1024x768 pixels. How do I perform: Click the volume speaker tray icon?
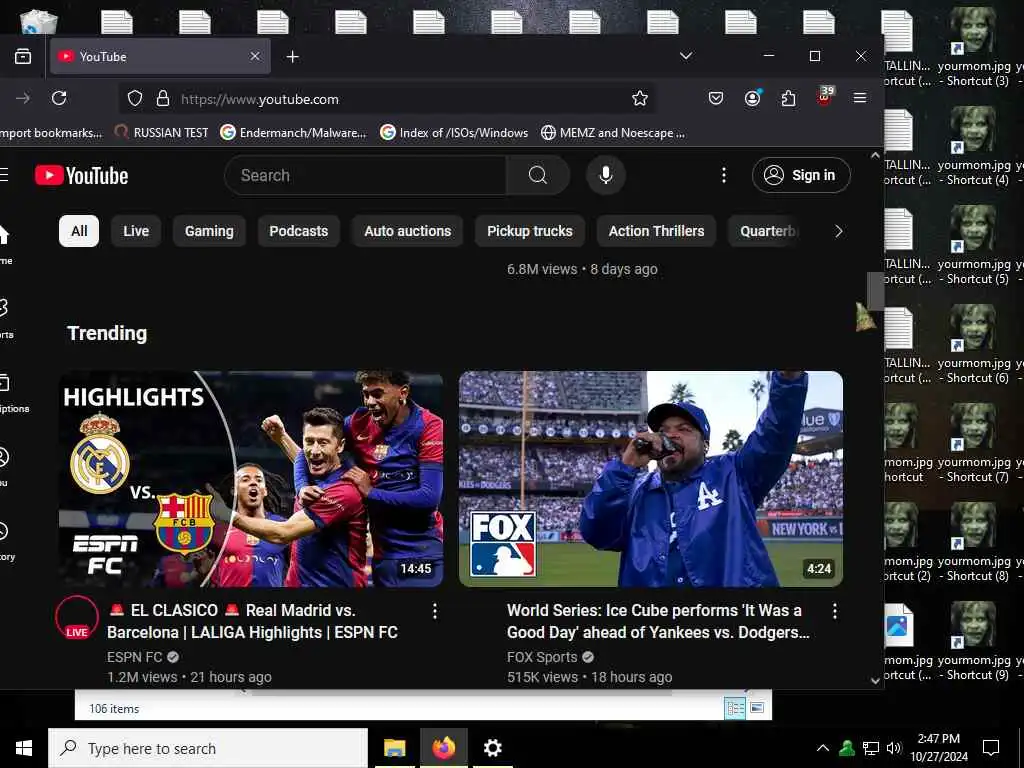click(x=894, y=748)
